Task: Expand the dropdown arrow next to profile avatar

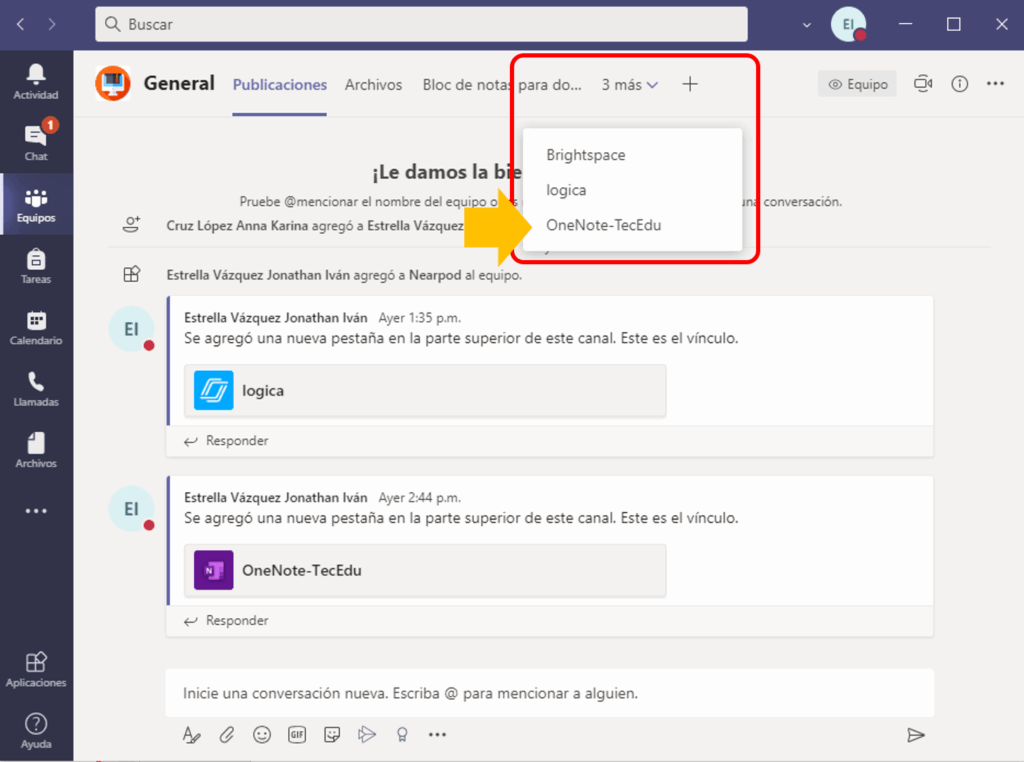Action: point(807,24)
